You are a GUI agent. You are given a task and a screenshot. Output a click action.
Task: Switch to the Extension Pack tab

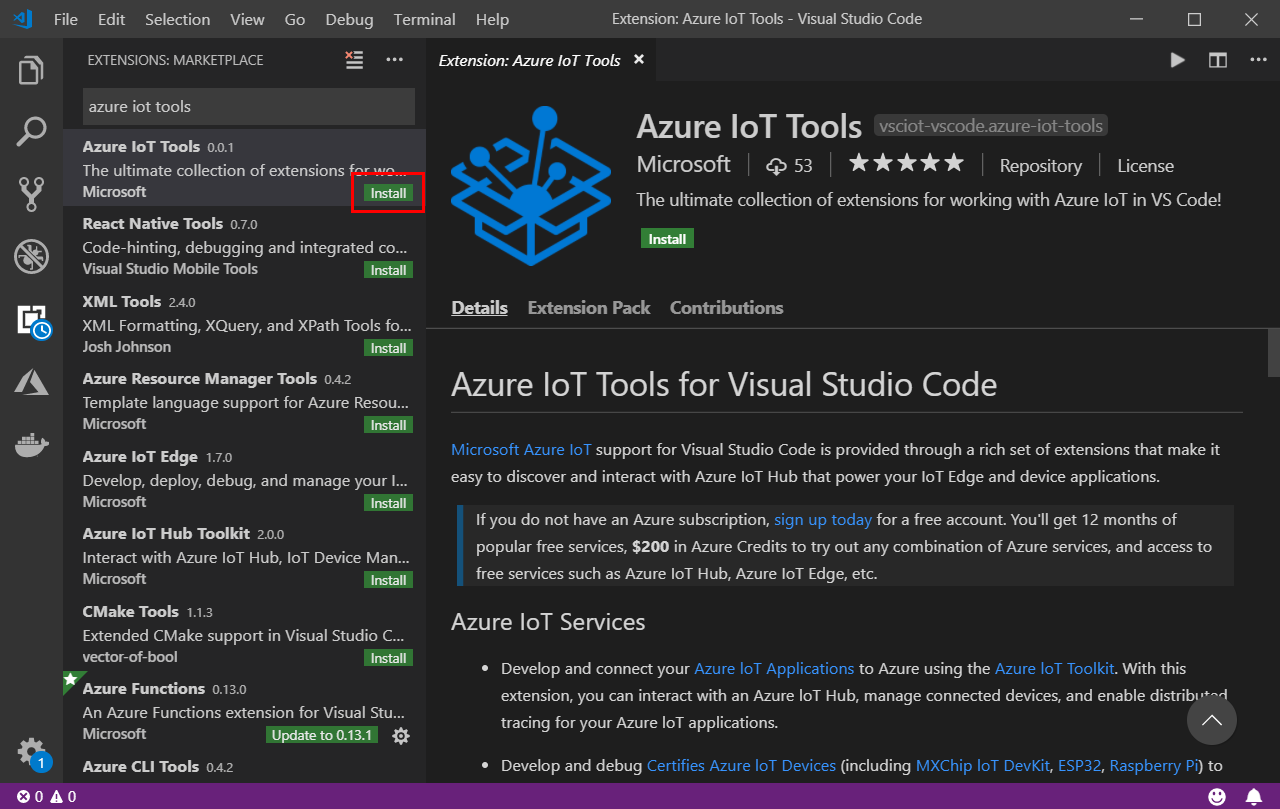[x=588, y=308]
